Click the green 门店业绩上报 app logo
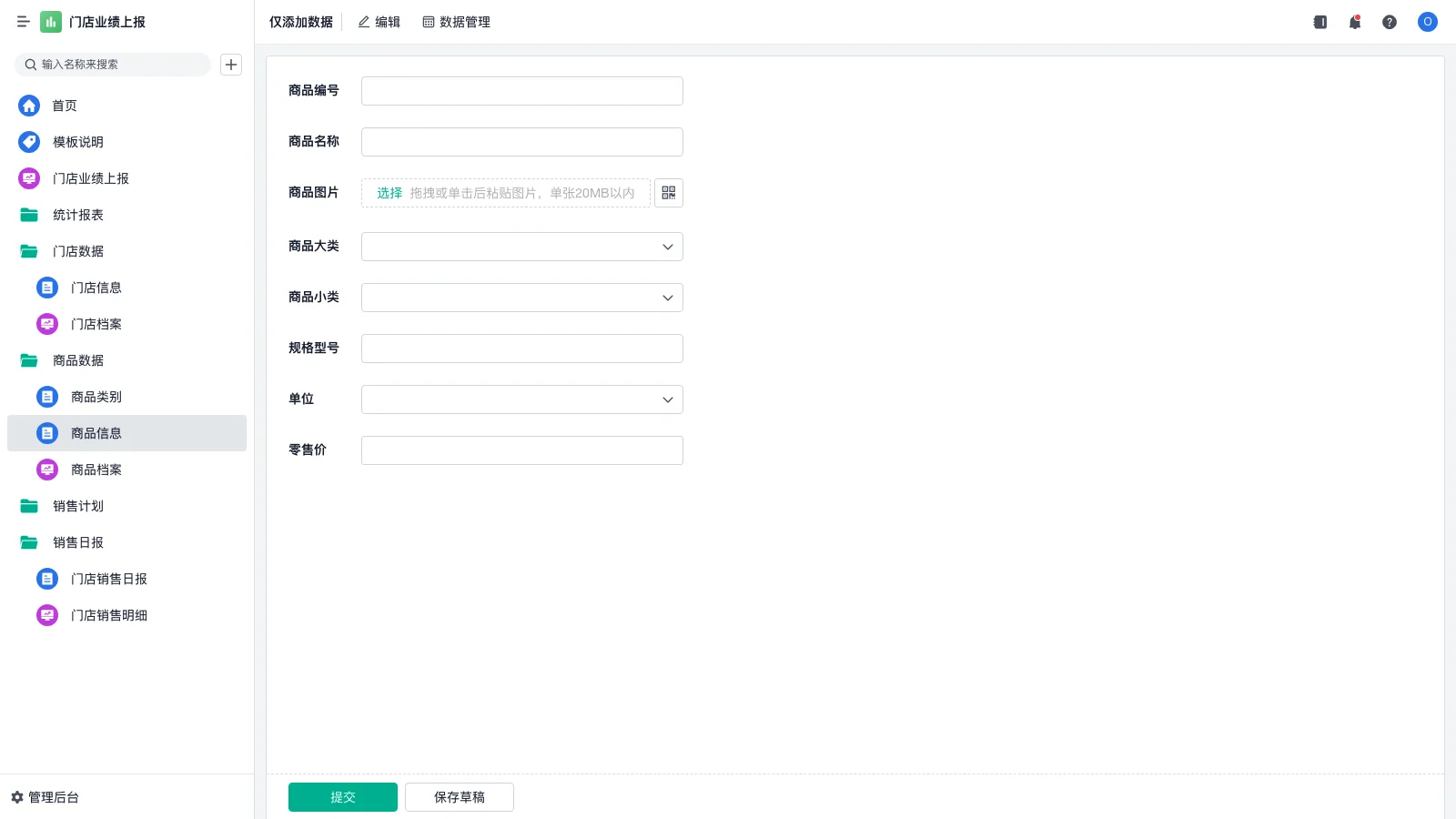Screen dimensions: 1456x819 51,22
